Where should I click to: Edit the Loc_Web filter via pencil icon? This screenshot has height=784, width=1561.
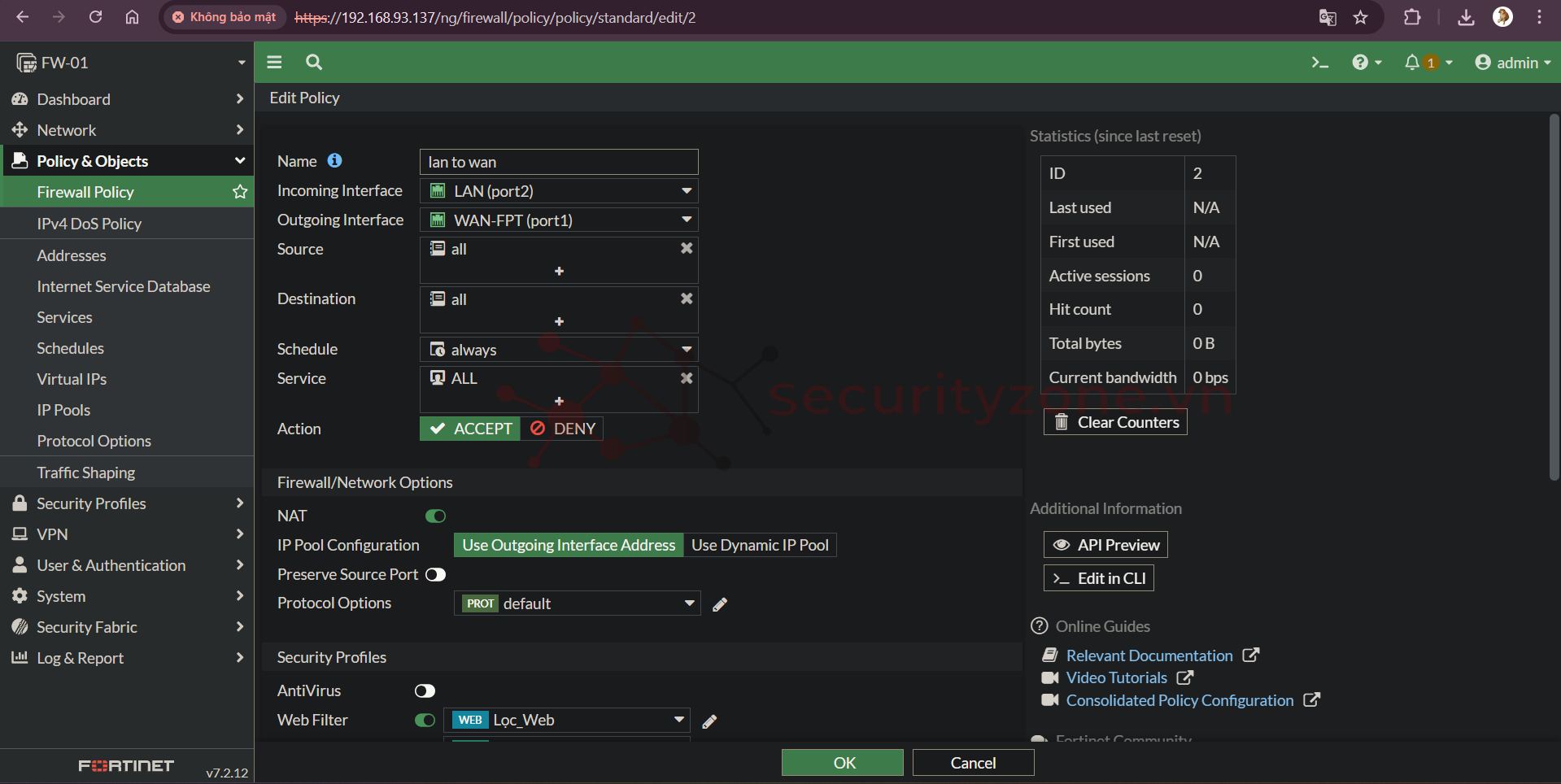click(x=709, y=721)
